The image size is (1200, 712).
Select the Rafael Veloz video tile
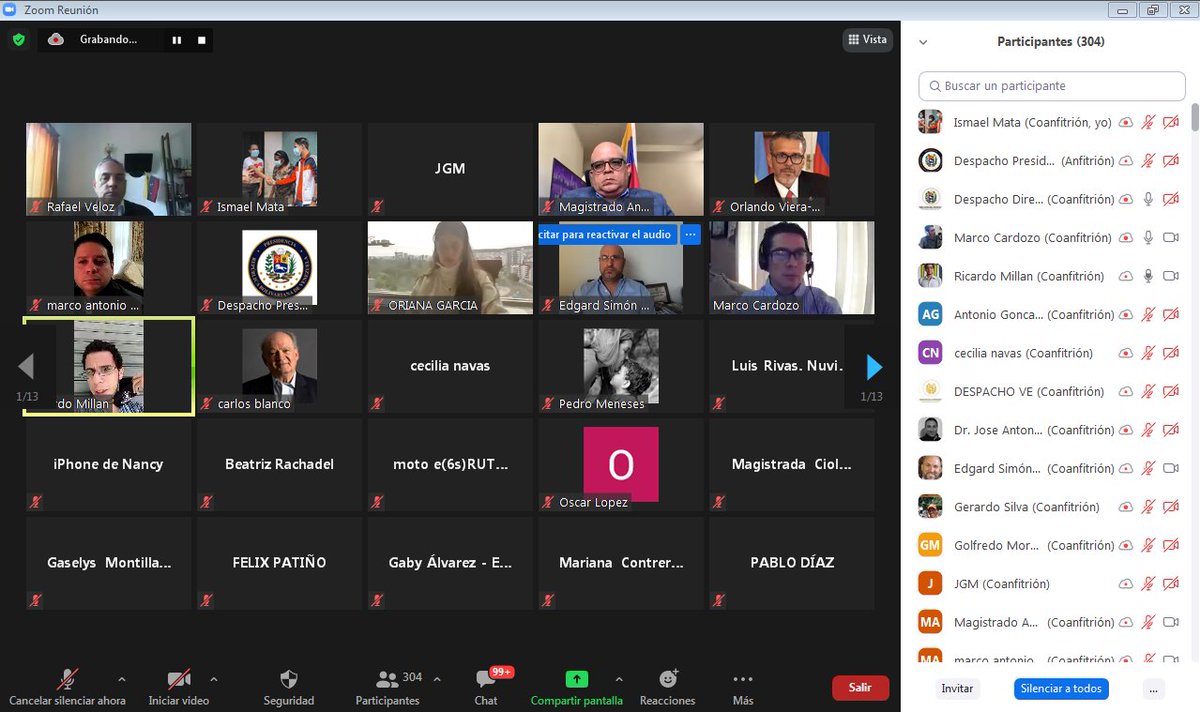coord(108,169)
